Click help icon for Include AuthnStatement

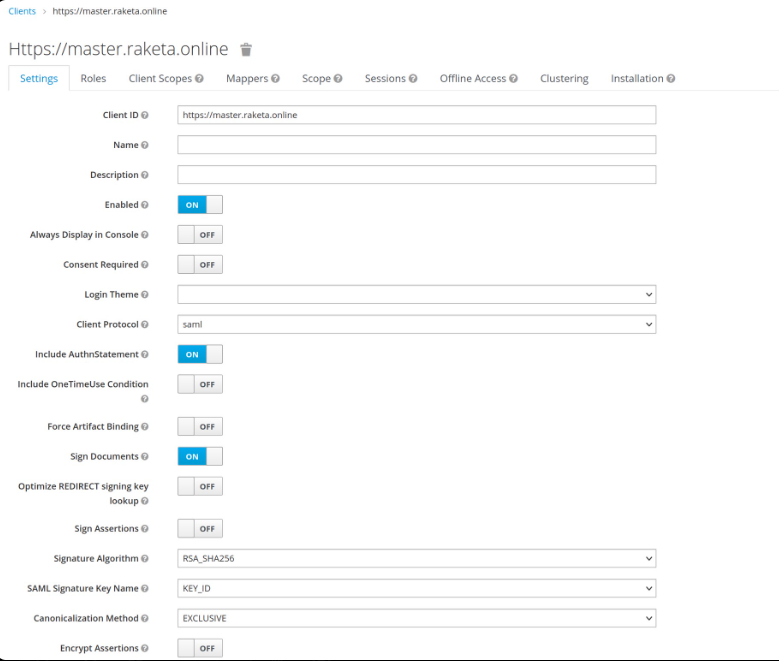coord(145,354)
